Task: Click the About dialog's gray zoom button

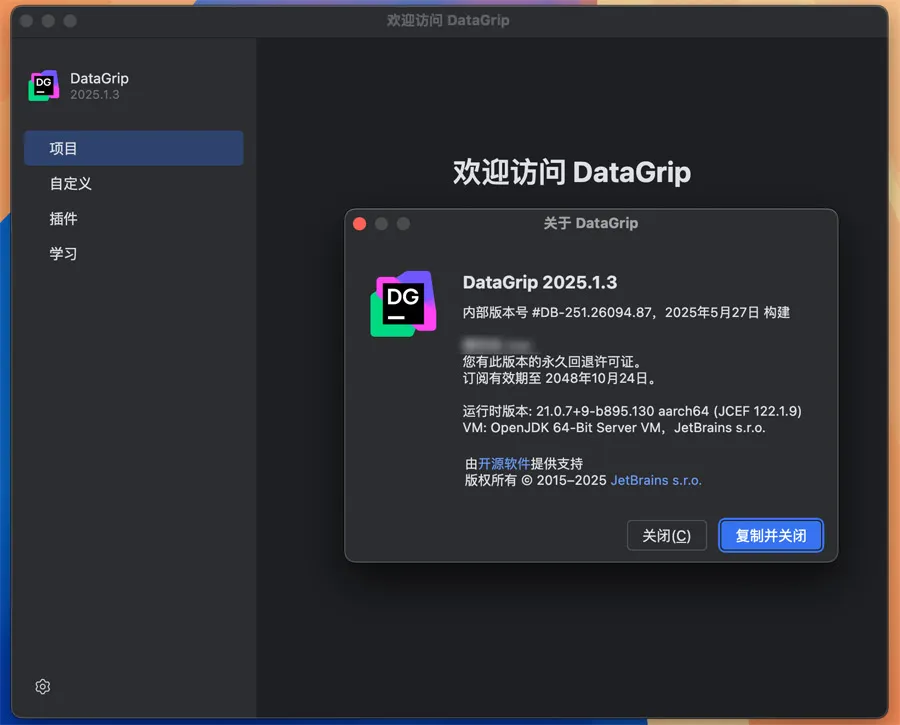Action: coord(404,224)
